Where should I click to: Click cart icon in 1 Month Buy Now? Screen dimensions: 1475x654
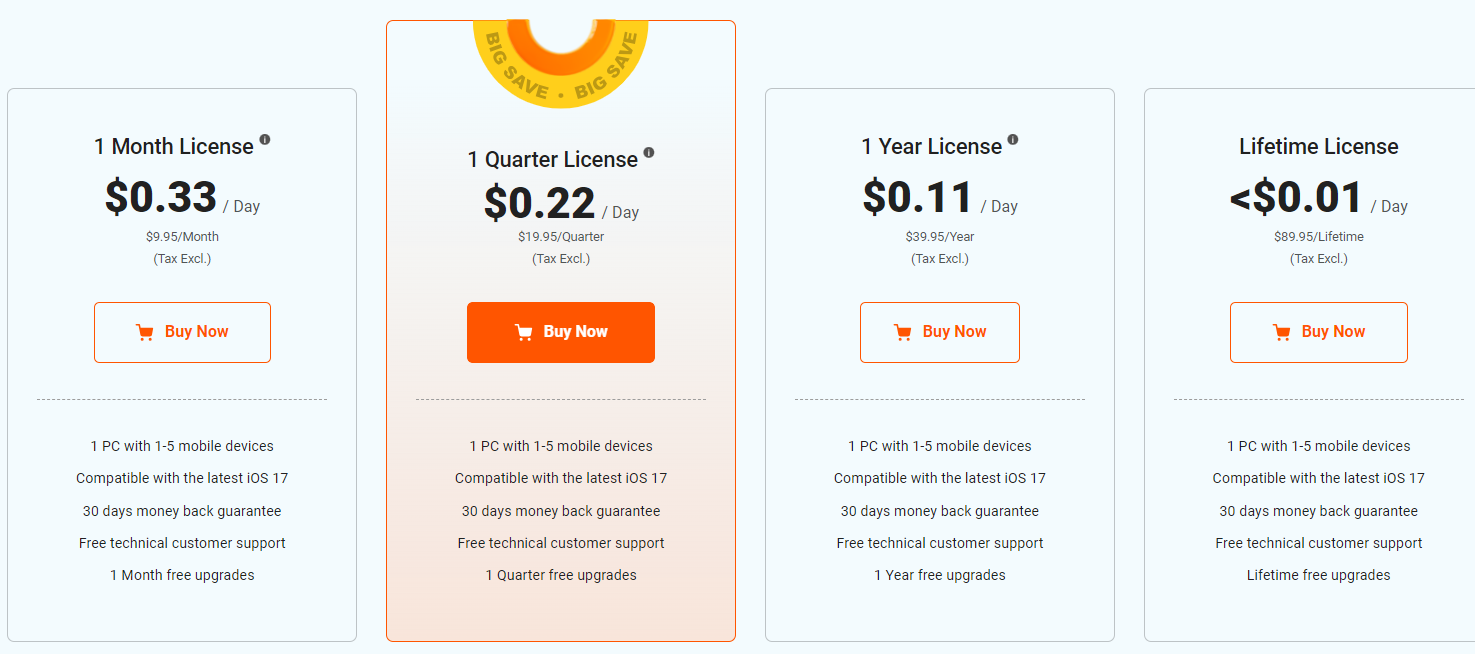point(145,332)
